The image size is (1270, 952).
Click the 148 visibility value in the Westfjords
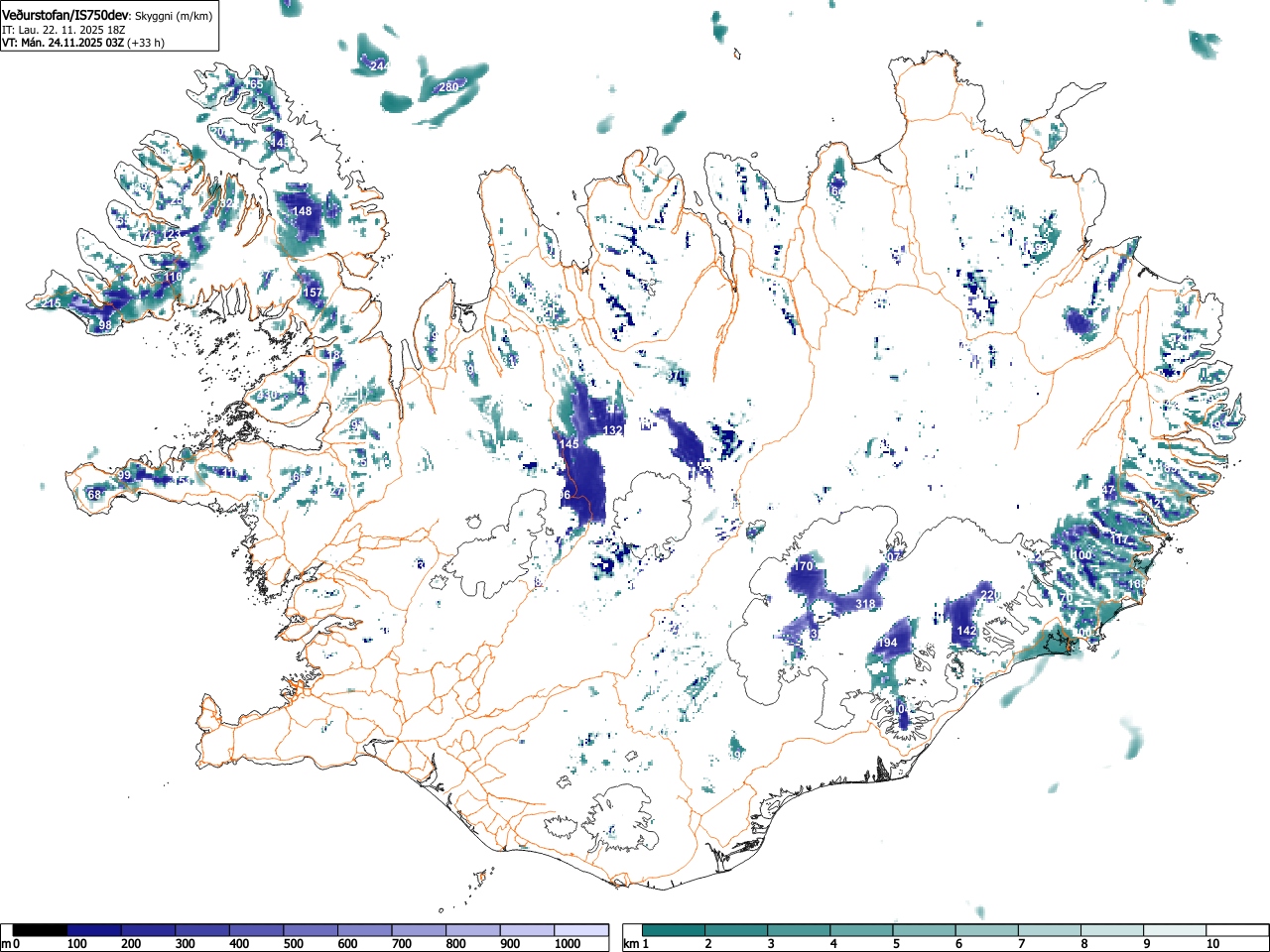coord(302,211)
